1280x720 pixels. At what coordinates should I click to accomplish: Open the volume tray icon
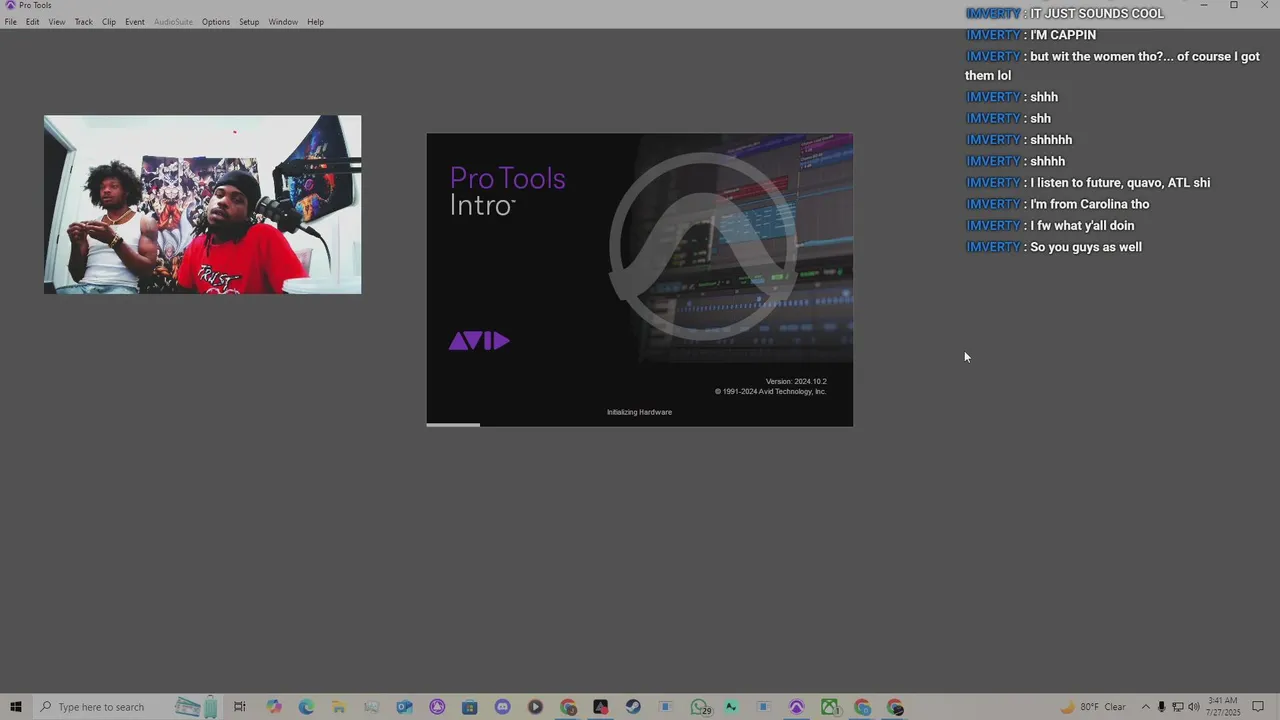1193,707
